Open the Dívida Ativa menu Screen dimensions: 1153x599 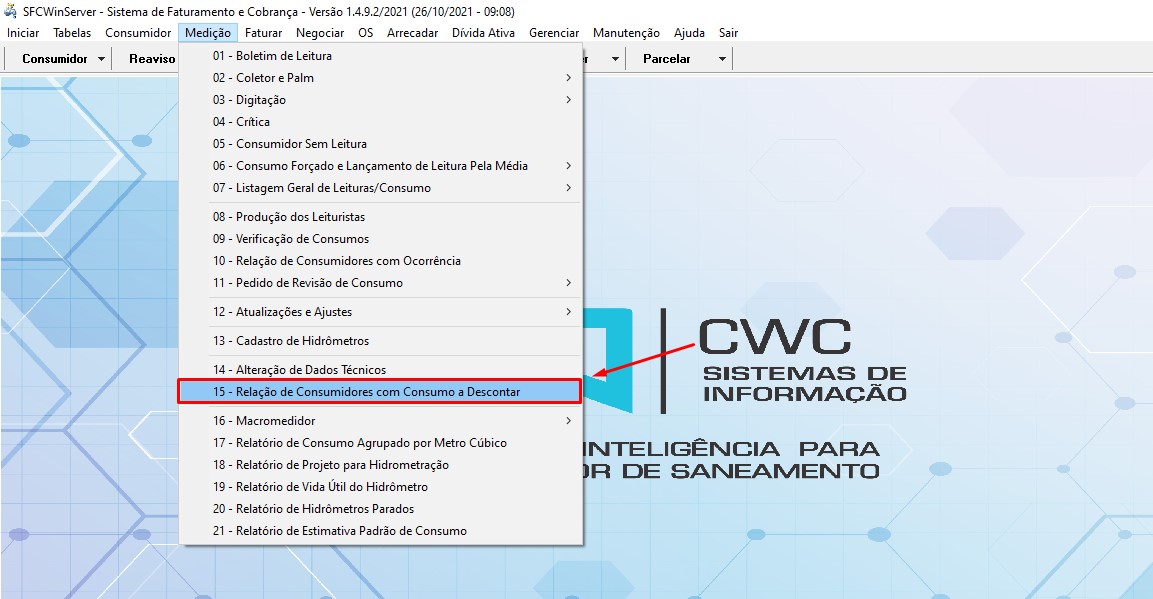point(483,32)
